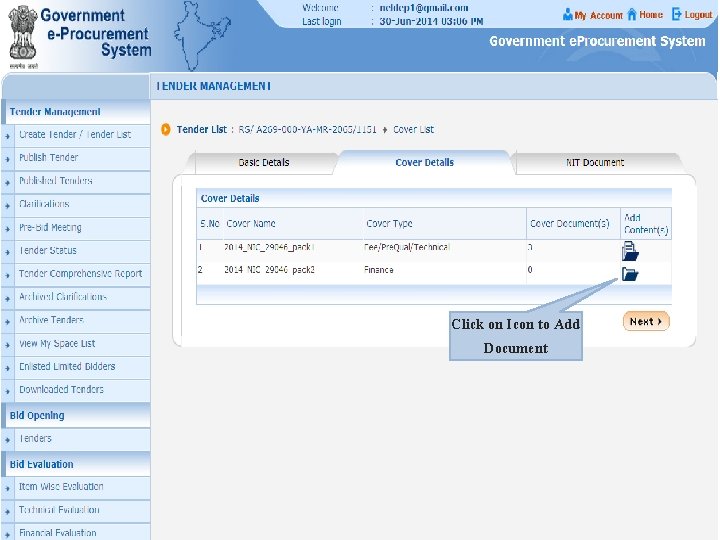Viewport: 720px width, 540px height.
Task: Click the My Account person icon
Action: click(568, 15)
